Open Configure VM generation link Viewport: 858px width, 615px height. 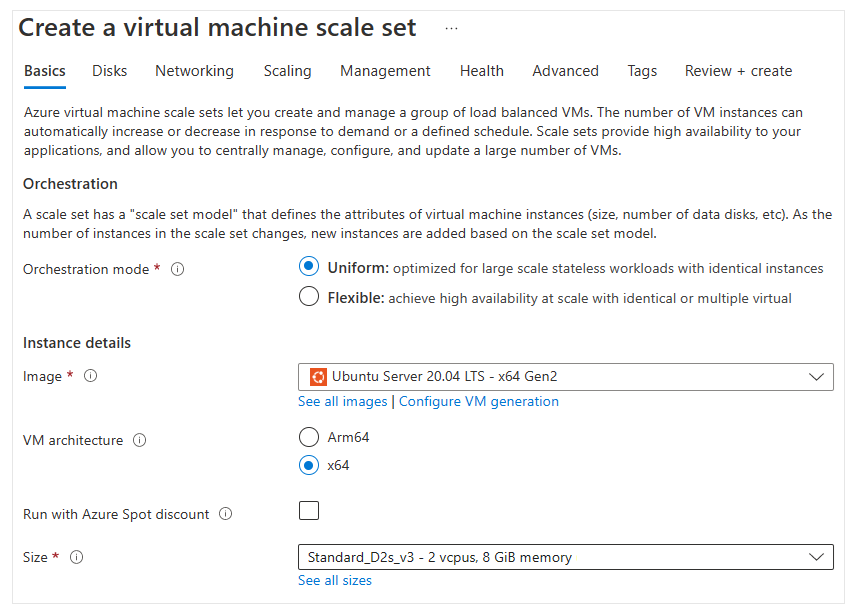pos(479,401)
